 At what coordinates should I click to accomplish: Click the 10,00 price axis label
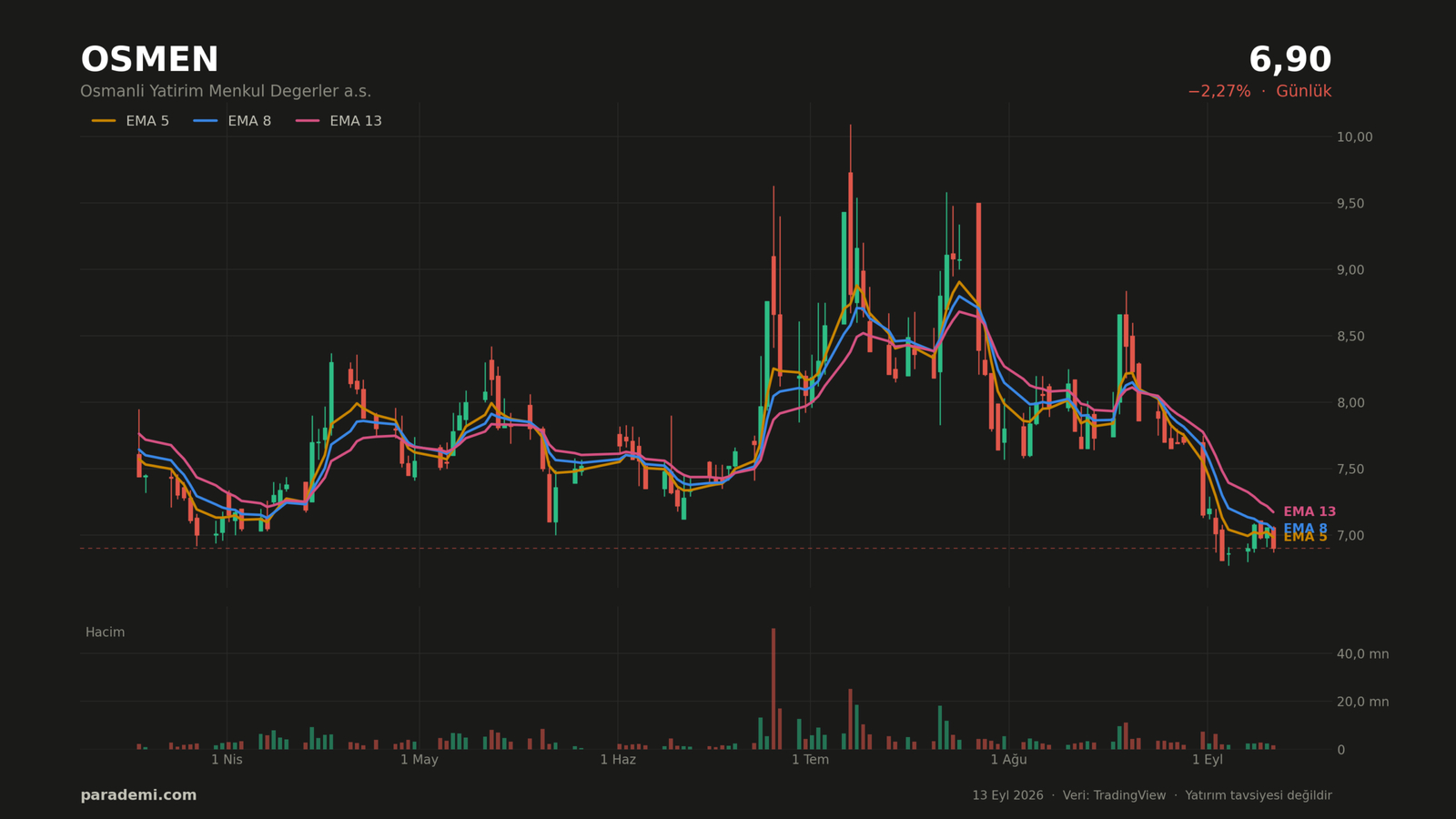[x=1354, y=137]
